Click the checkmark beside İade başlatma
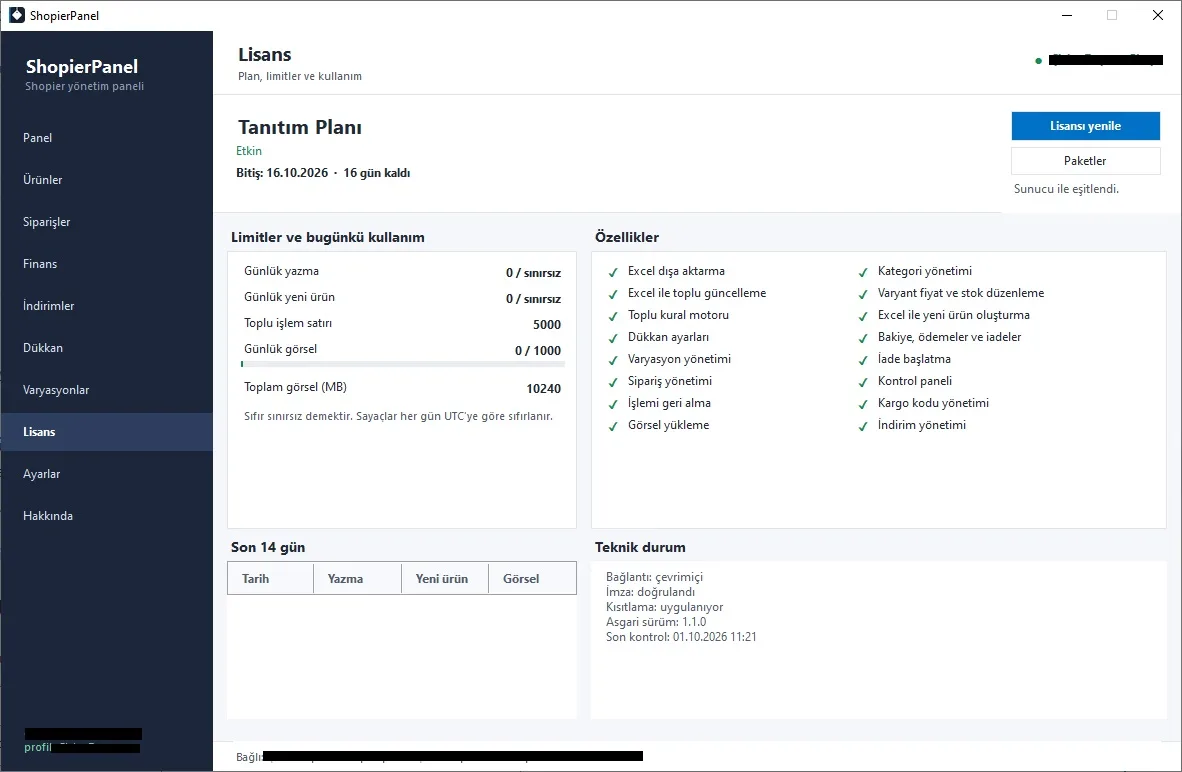The height and width of the screenshot is (772, 1182). pyautogui.click(x=863, y=360)
